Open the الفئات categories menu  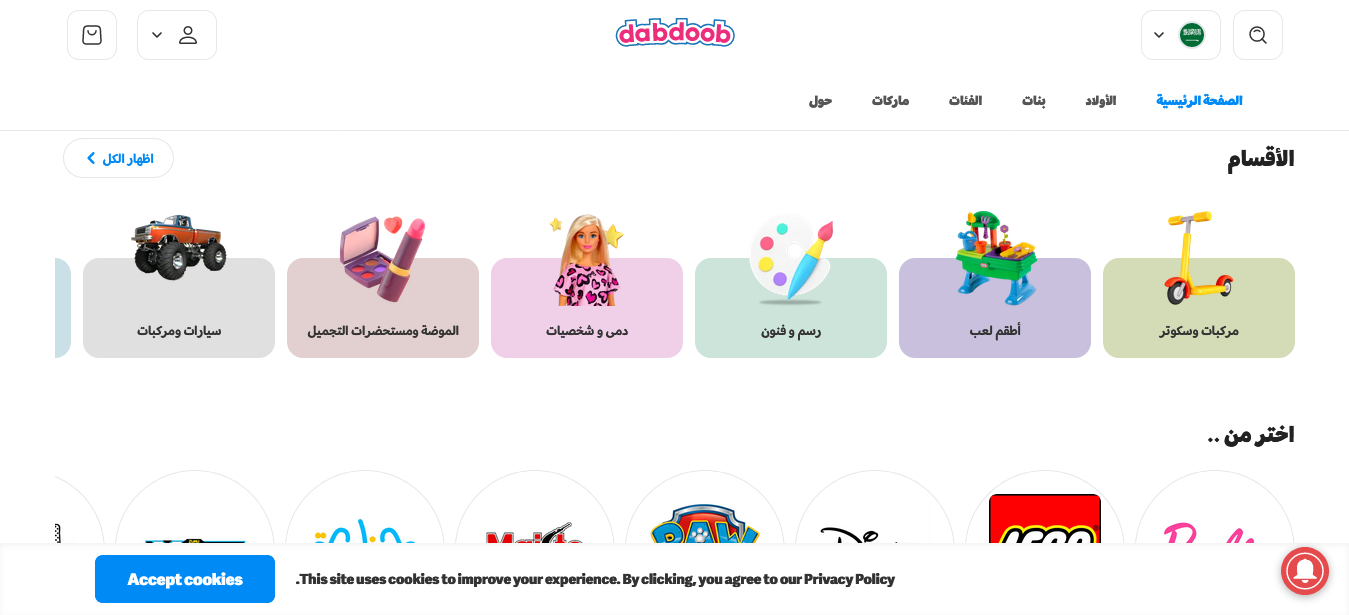(x=965, y=101)
